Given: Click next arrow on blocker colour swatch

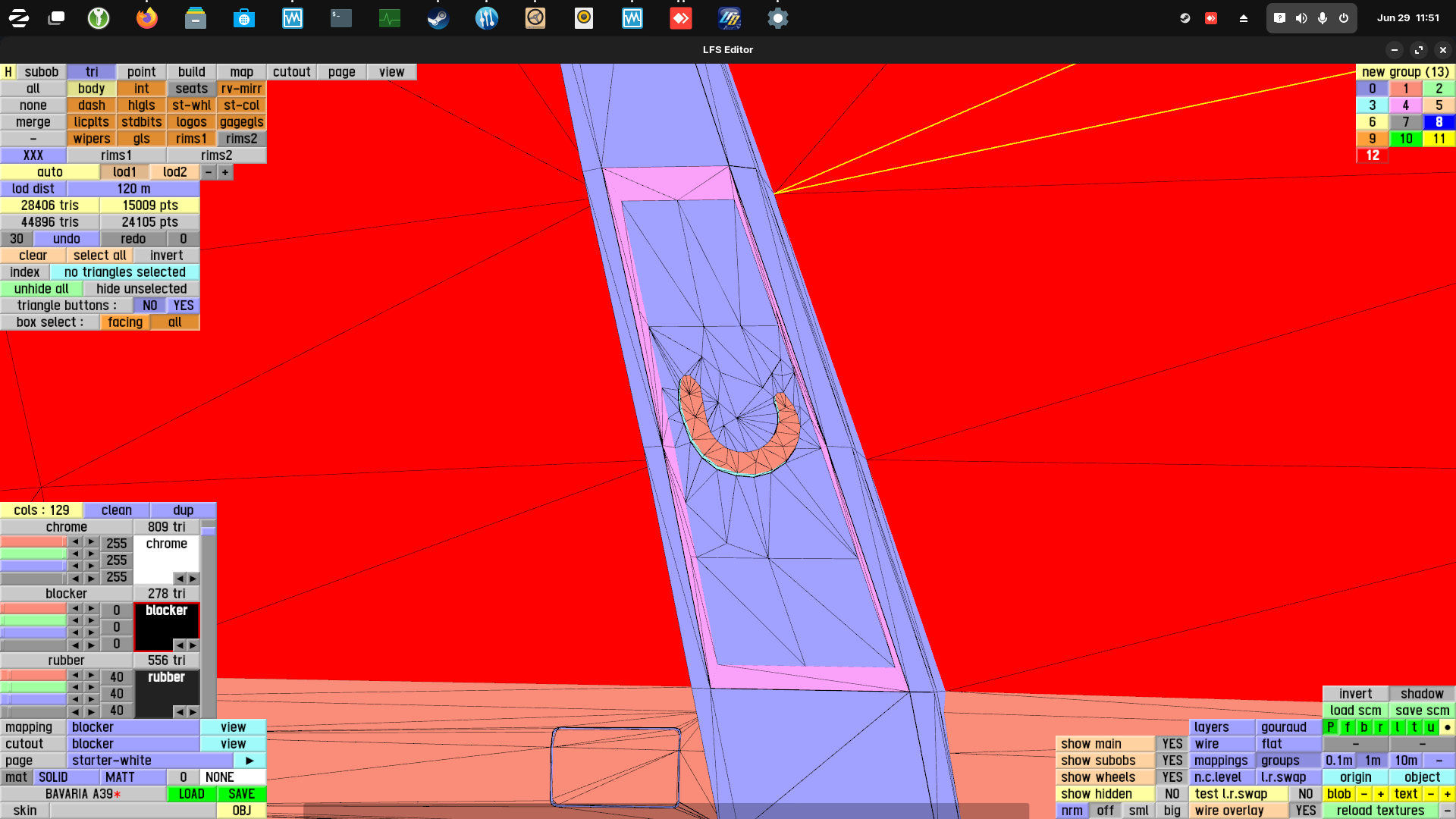Looking at the screenshot, I should tap(193, 645).
